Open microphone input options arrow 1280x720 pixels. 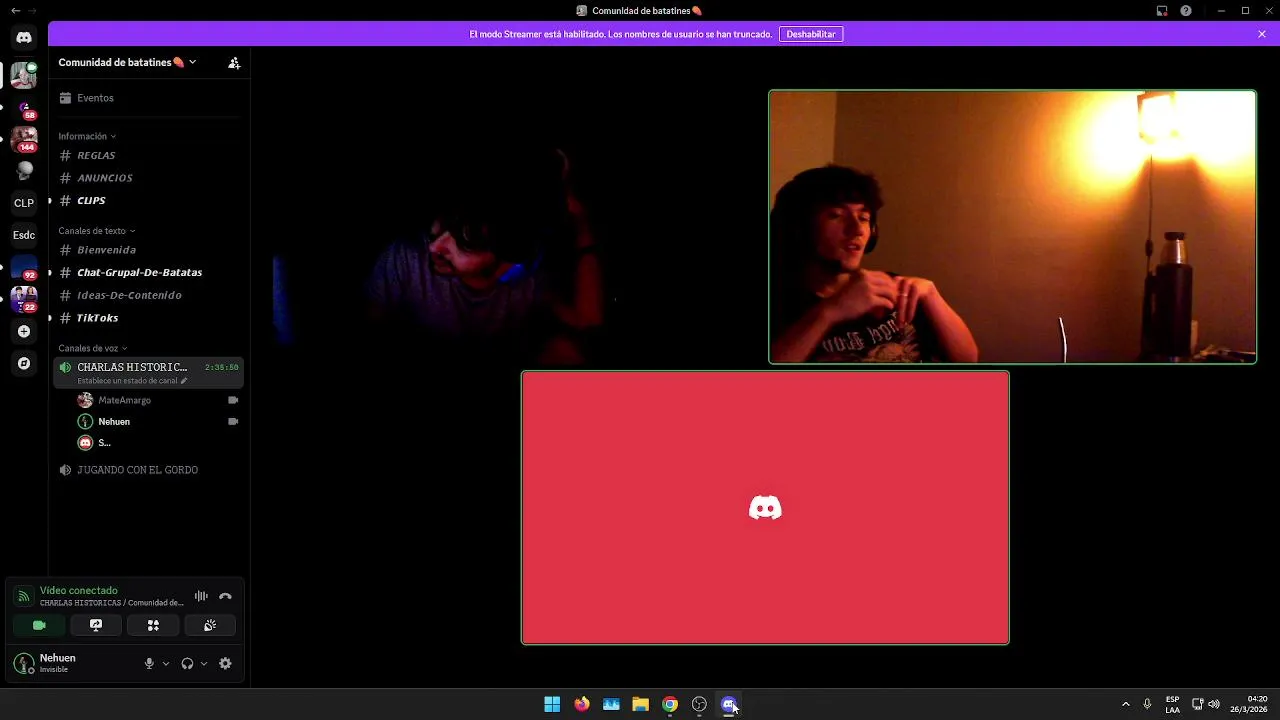tap(166, 663)
